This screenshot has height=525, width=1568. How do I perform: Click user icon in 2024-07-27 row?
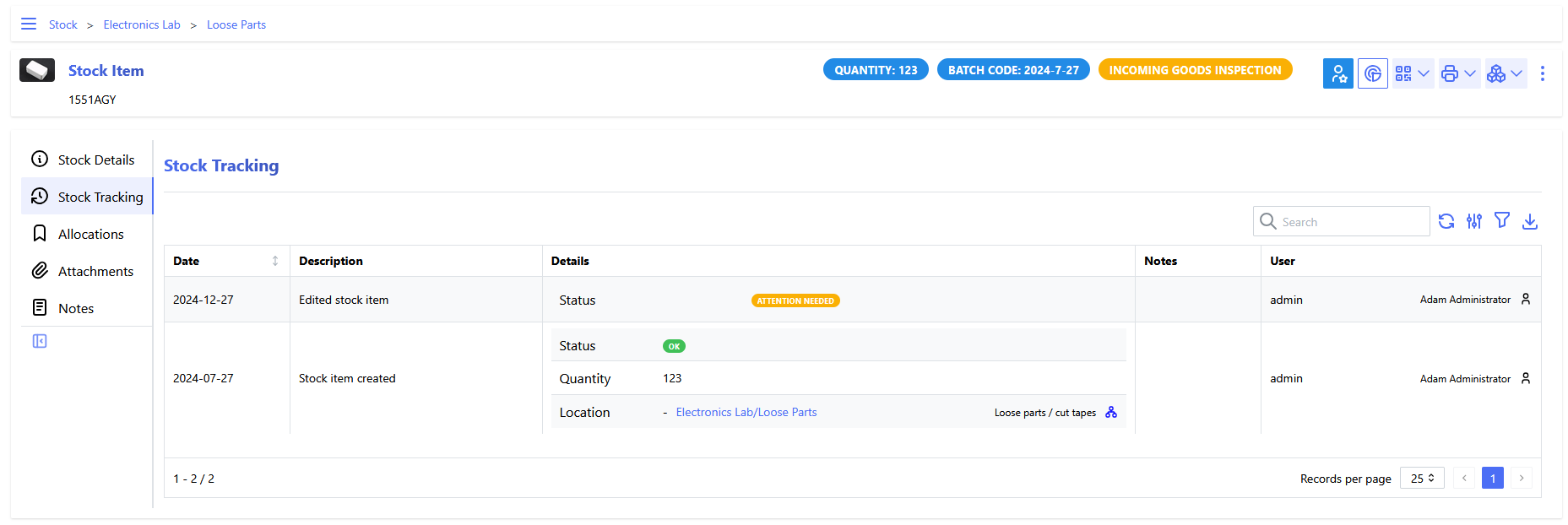tap(1526, 378)
